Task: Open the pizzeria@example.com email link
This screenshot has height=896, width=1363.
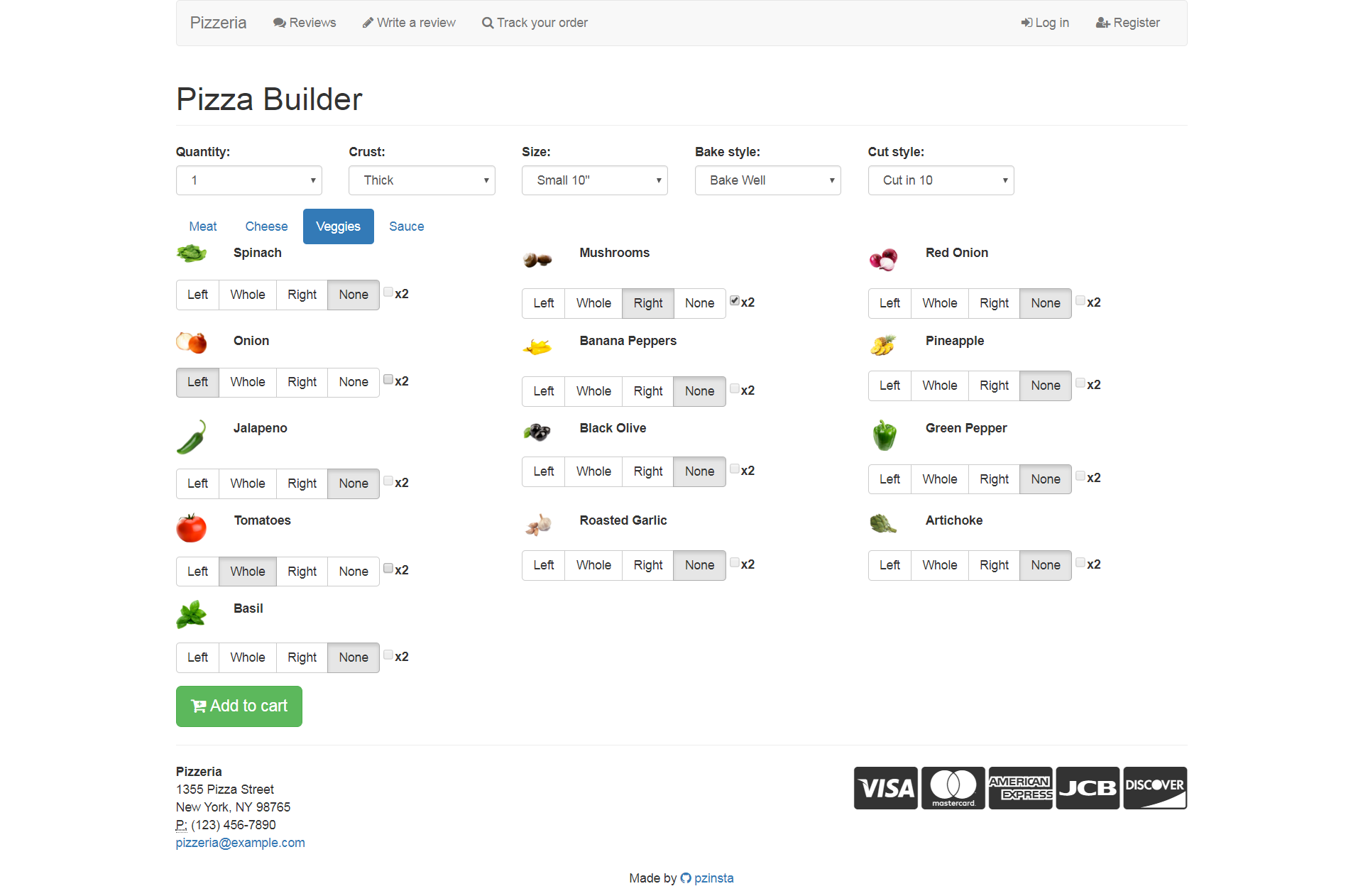Action: (x=240, y=843)
